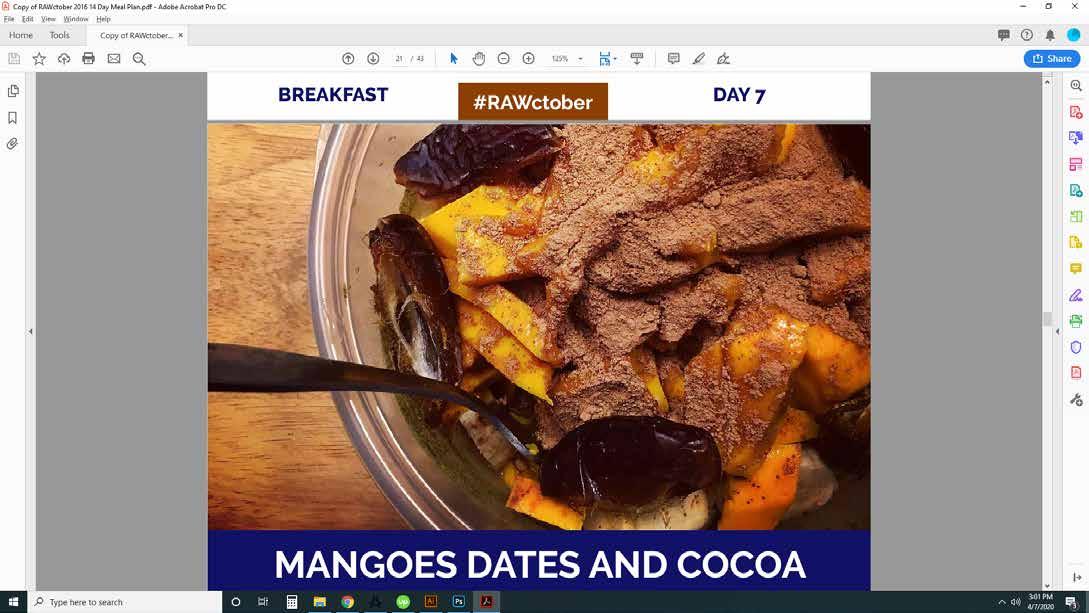Switch to the Tools tab

[x=60, y=35]
